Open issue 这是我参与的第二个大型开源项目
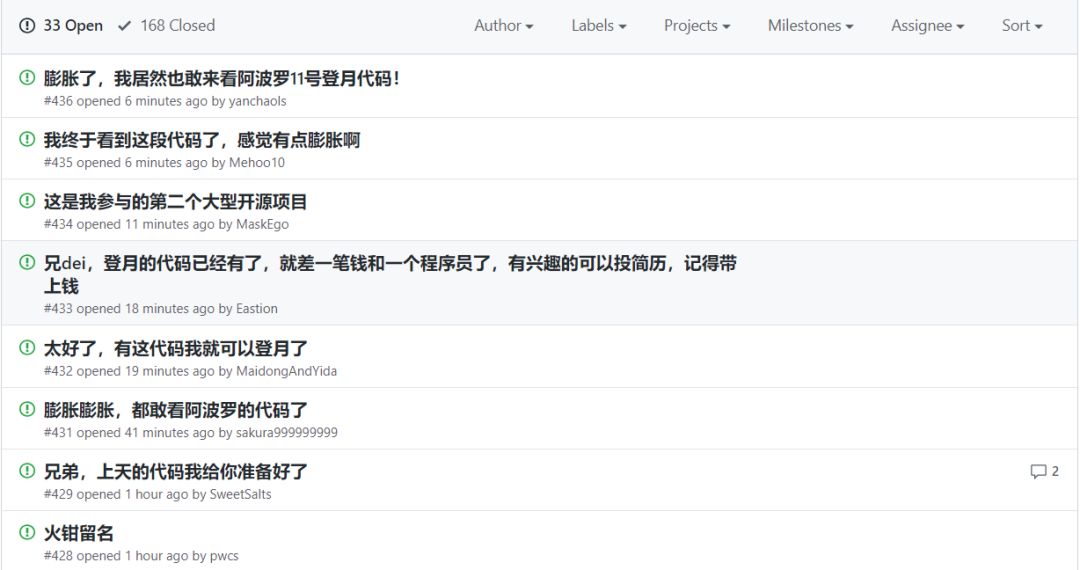This screenshot has width=1080, height=570. (175, 202)
